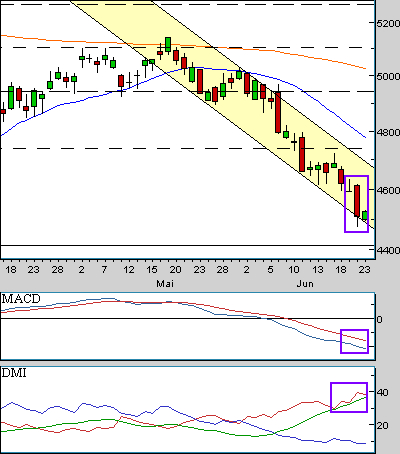Click the MACD panel label
Viewport: 400px width, 454px height.
(x=21, y=298)
